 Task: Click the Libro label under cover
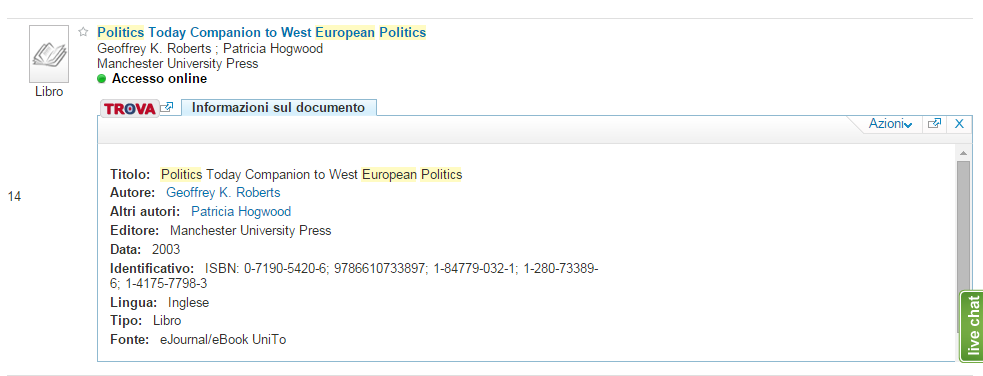pyautogui.click(x=49, y=91)
